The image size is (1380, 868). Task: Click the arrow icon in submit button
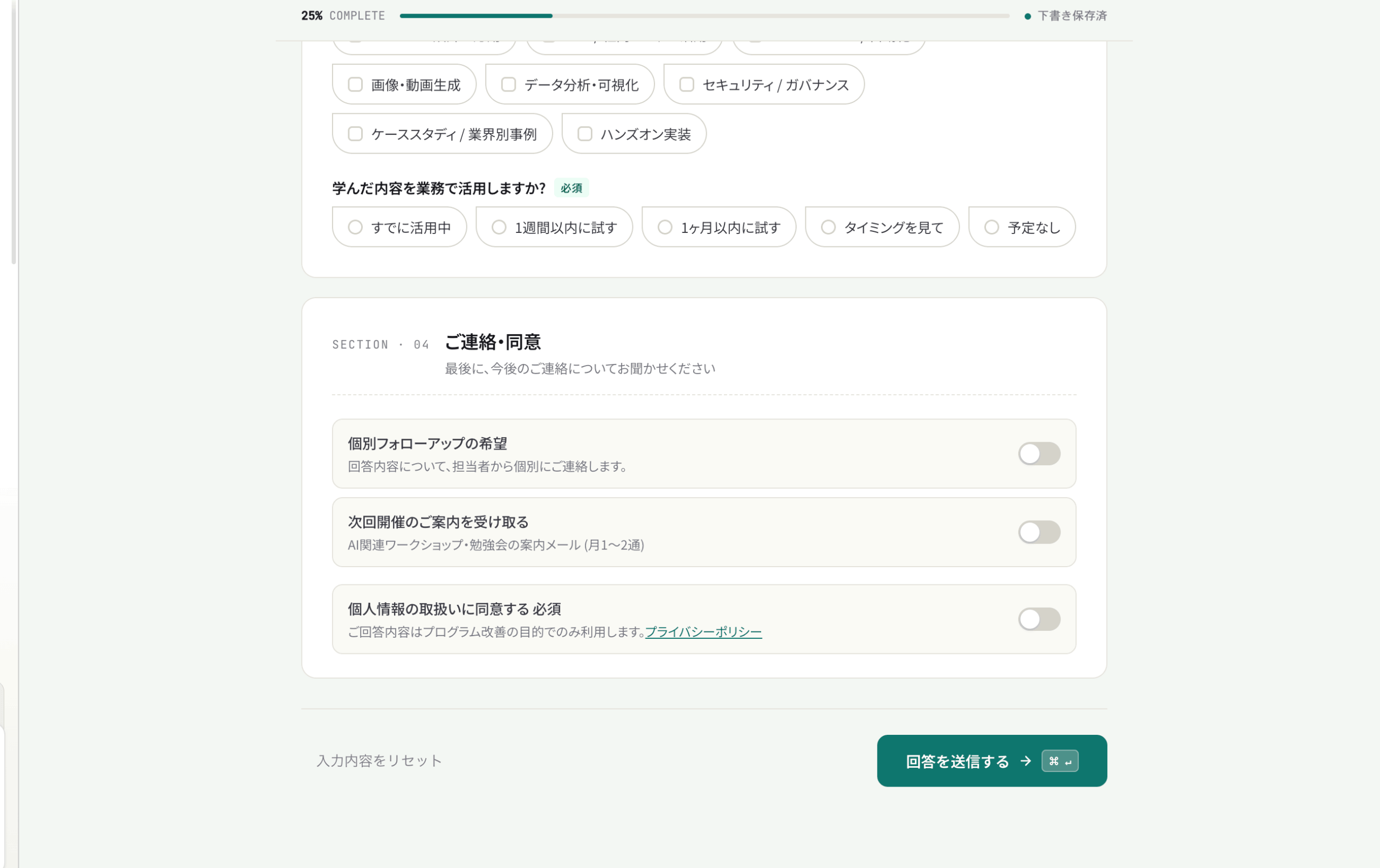(x=1026, y=761)
